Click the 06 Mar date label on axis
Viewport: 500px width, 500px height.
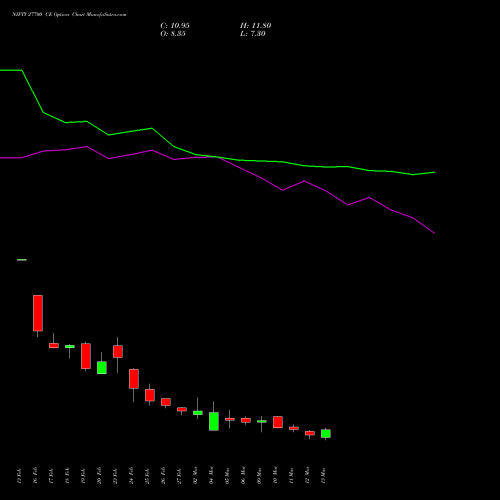coord(243,475)
